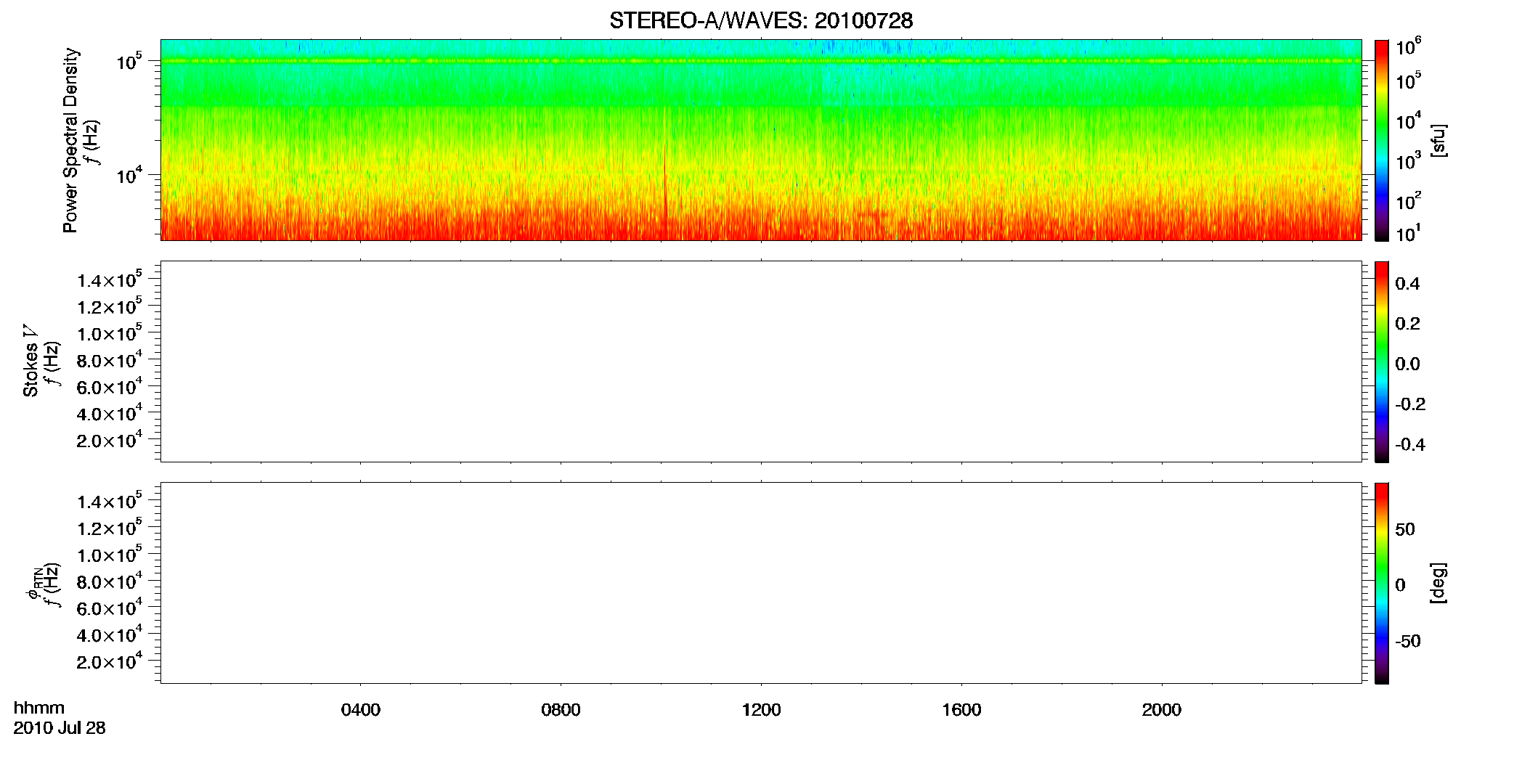
Task: Click the power spectral density spectrogram
Action: [761, 140]
